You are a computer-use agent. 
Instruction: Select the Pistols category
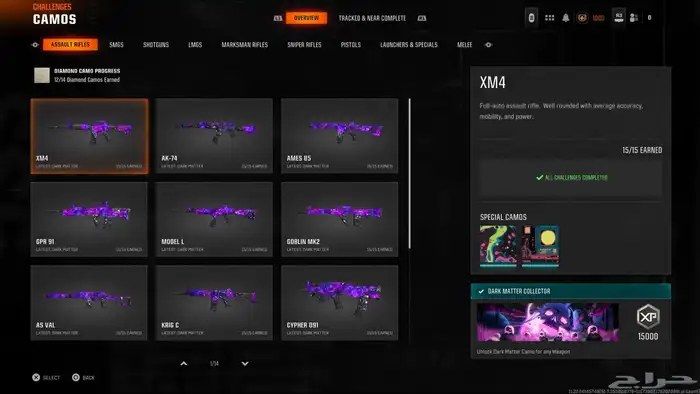coord(350,45)
